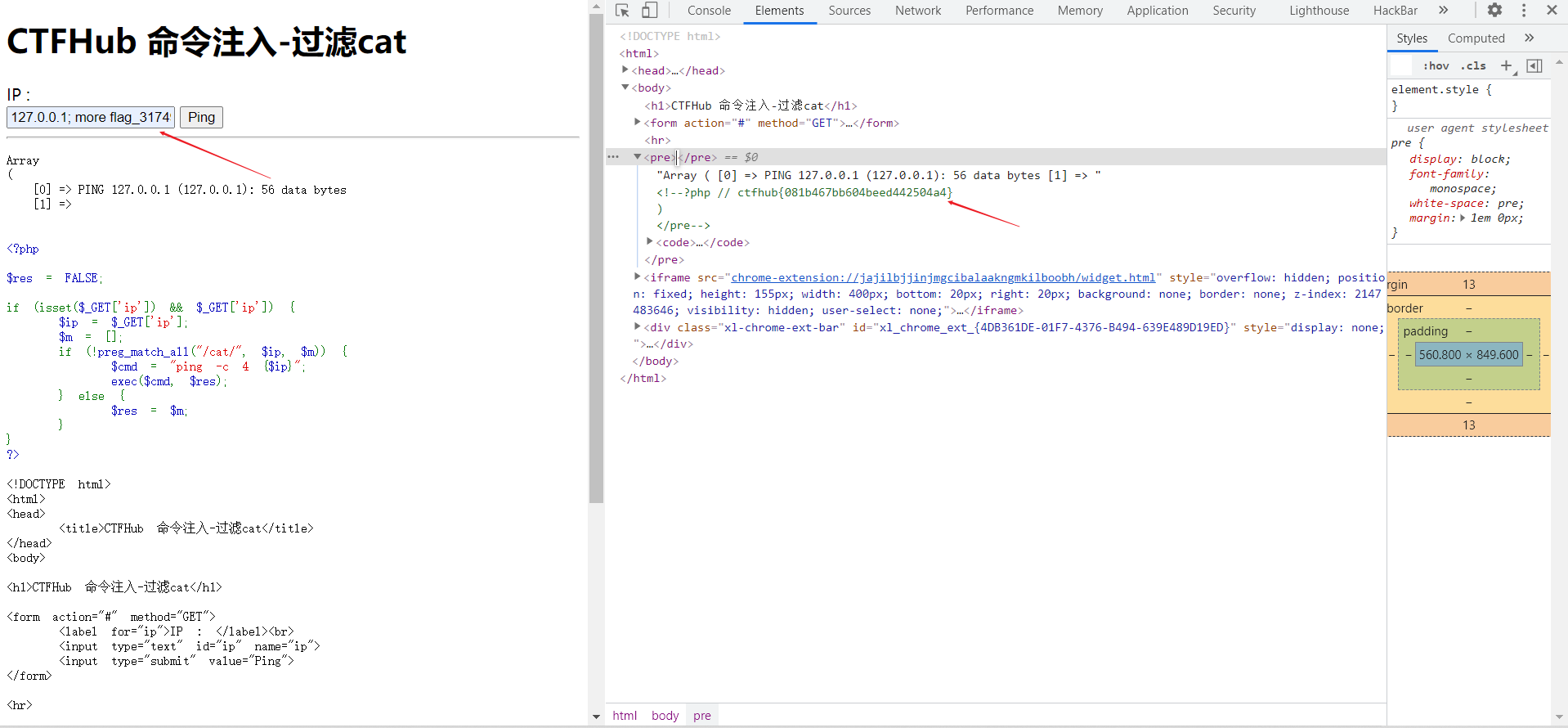
Task: Open the Memory tab
Action: [1080, 11]
